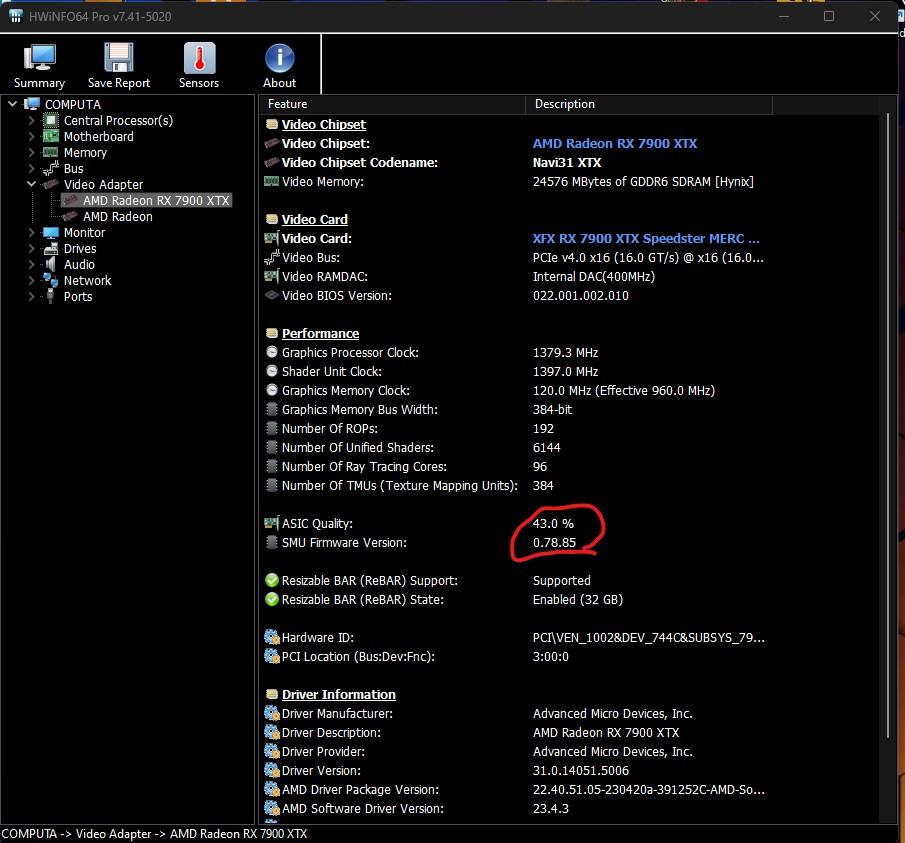The image size is (905, 843).
Task: Expand the Network tree node
Action: click(x=32, y=280)
